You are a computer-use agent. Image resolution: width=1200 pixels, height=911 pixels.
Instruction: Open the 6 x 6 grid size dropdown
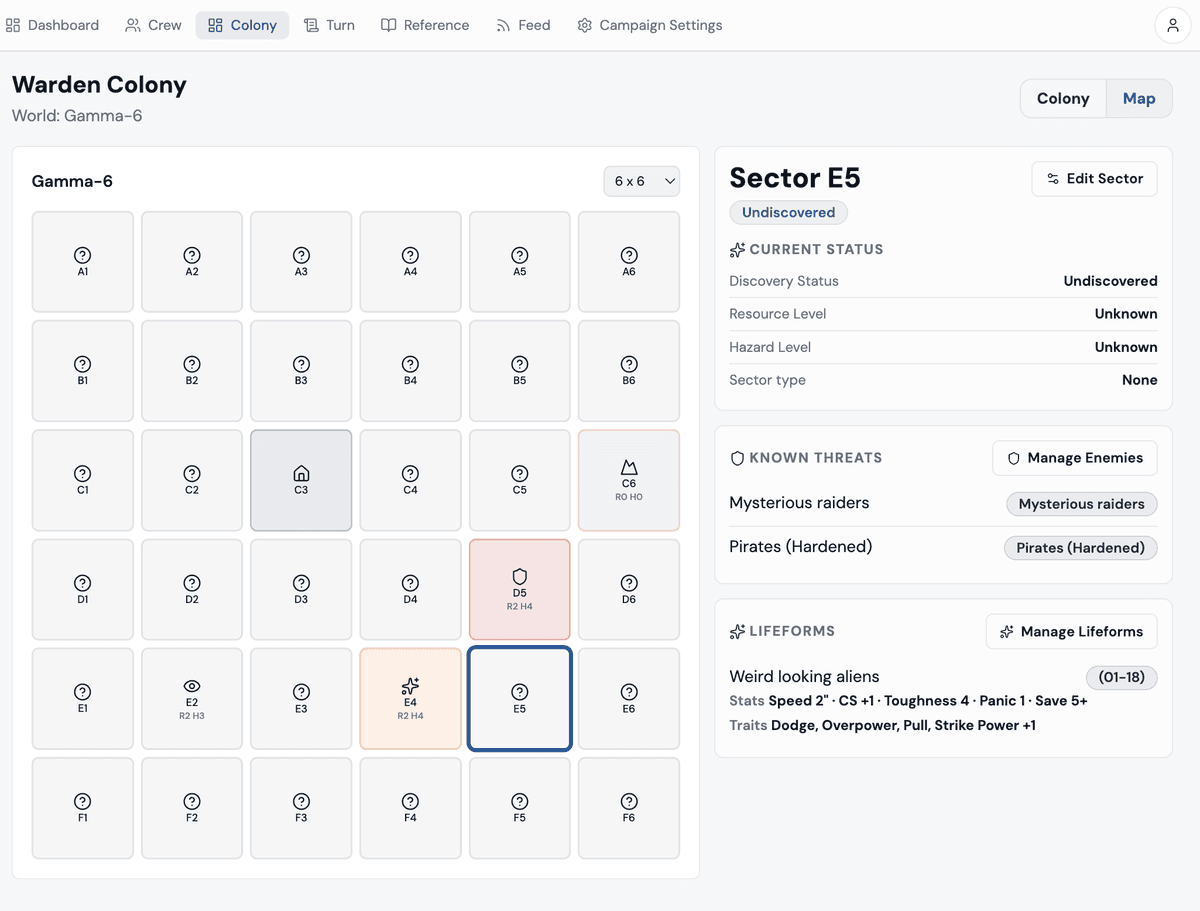click(642, 181)
